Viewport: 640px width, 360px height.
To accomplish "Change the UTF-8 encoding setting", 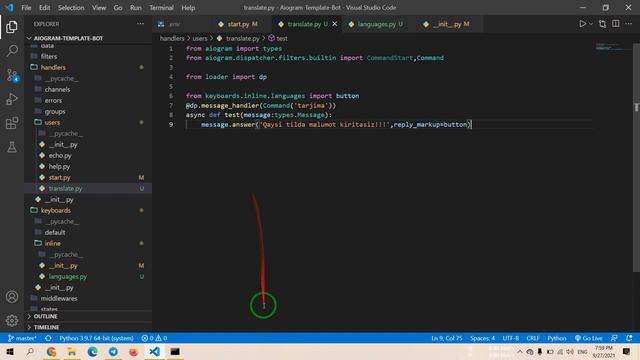I will coord(511,338).
